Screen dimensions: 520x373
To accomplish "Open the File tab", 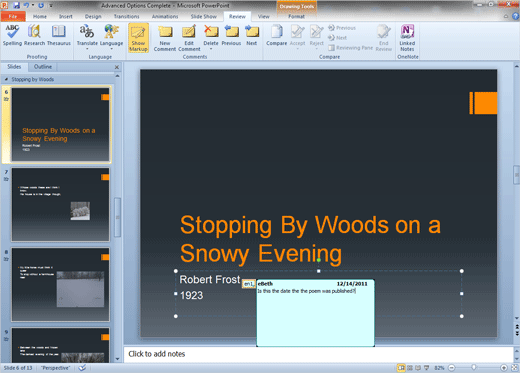I will click(x=13, y=16).
